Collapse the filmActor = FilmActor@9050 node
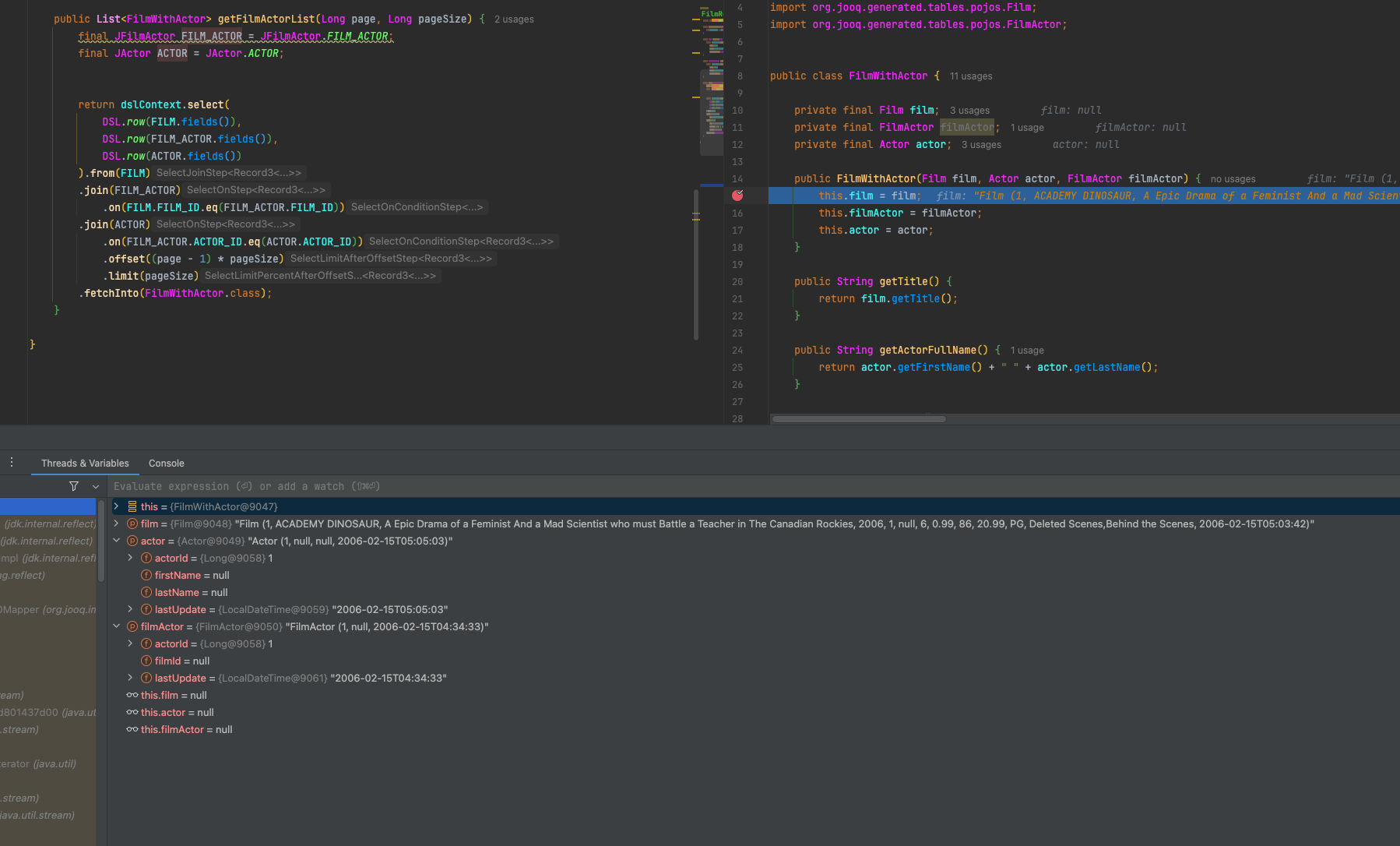Image resolution: width=1400 pixels, height=846 pixels. [x=117, y=626]
